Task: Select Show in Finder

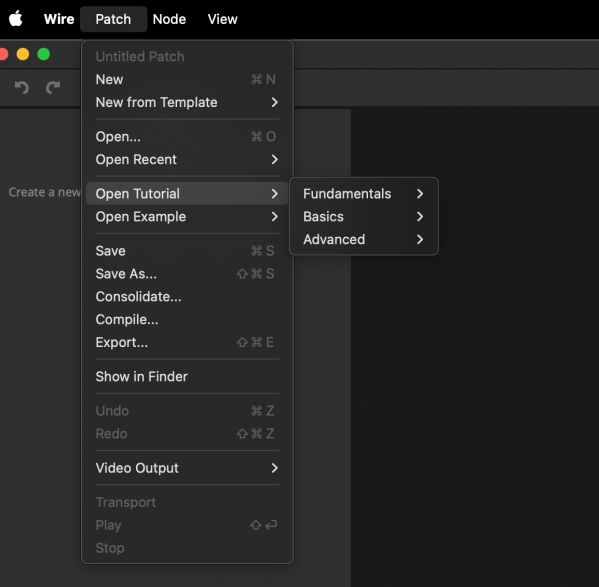Action: [187, 377]
